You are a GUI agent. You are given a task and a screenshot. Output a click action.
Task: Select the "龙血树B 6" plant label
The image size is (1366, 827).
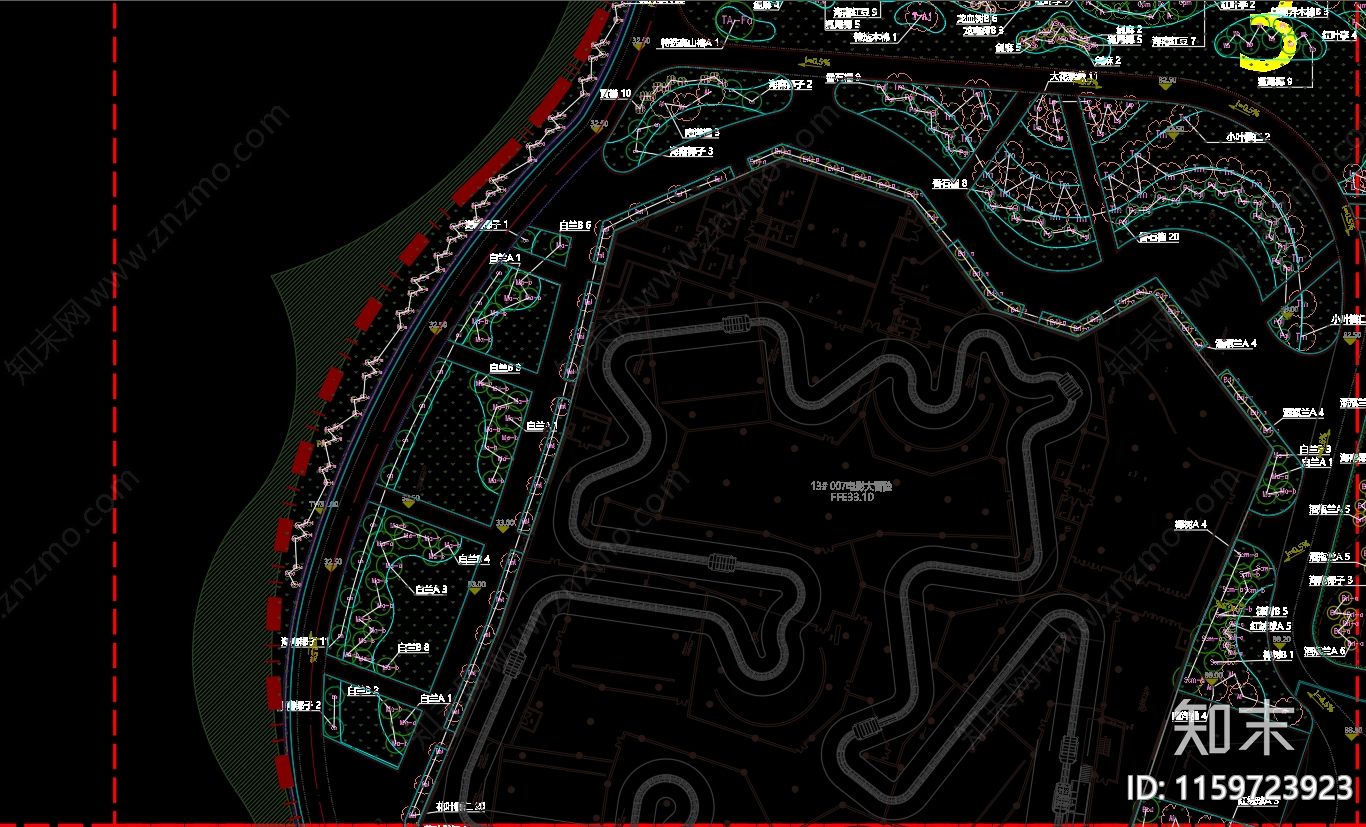[977, 19]
